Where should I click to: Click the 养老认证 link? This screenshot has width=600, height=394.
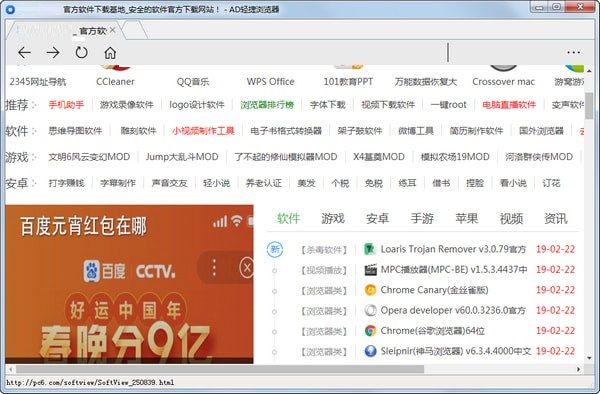pyautogui.click(x=264, y=183)
